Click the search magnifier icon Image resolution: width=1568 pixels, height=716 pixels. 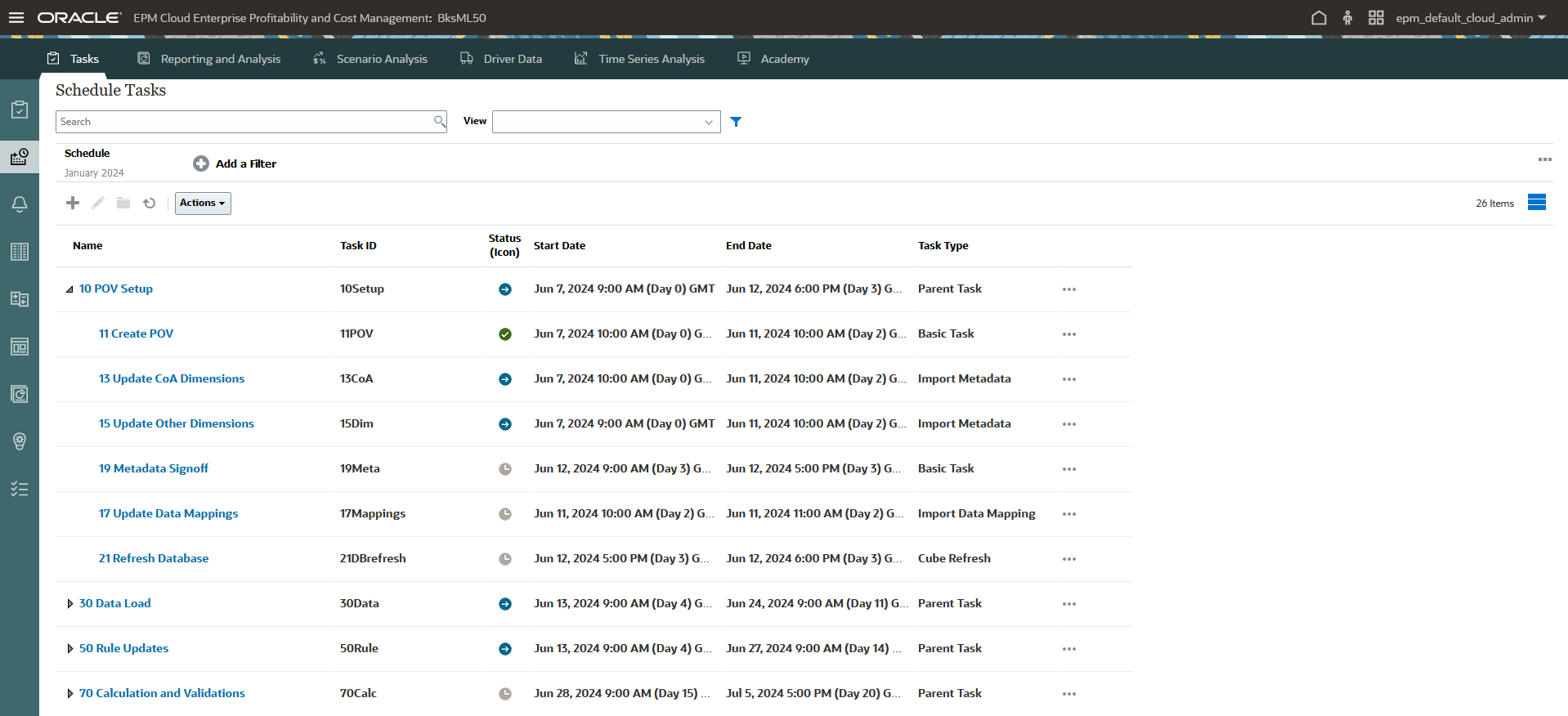(439, 122)
